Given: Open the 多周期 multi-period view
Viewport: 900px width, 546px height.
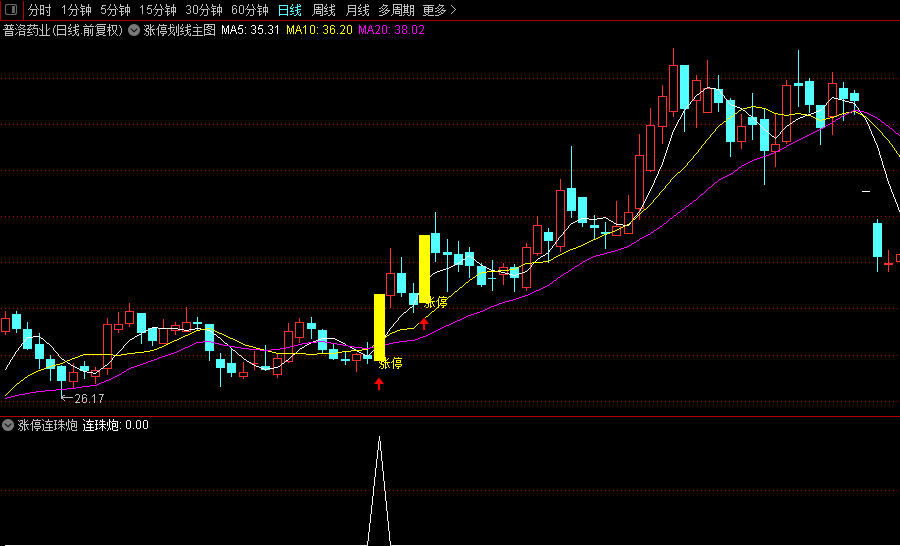Looking at the screenshot, I should pos(397,10).
